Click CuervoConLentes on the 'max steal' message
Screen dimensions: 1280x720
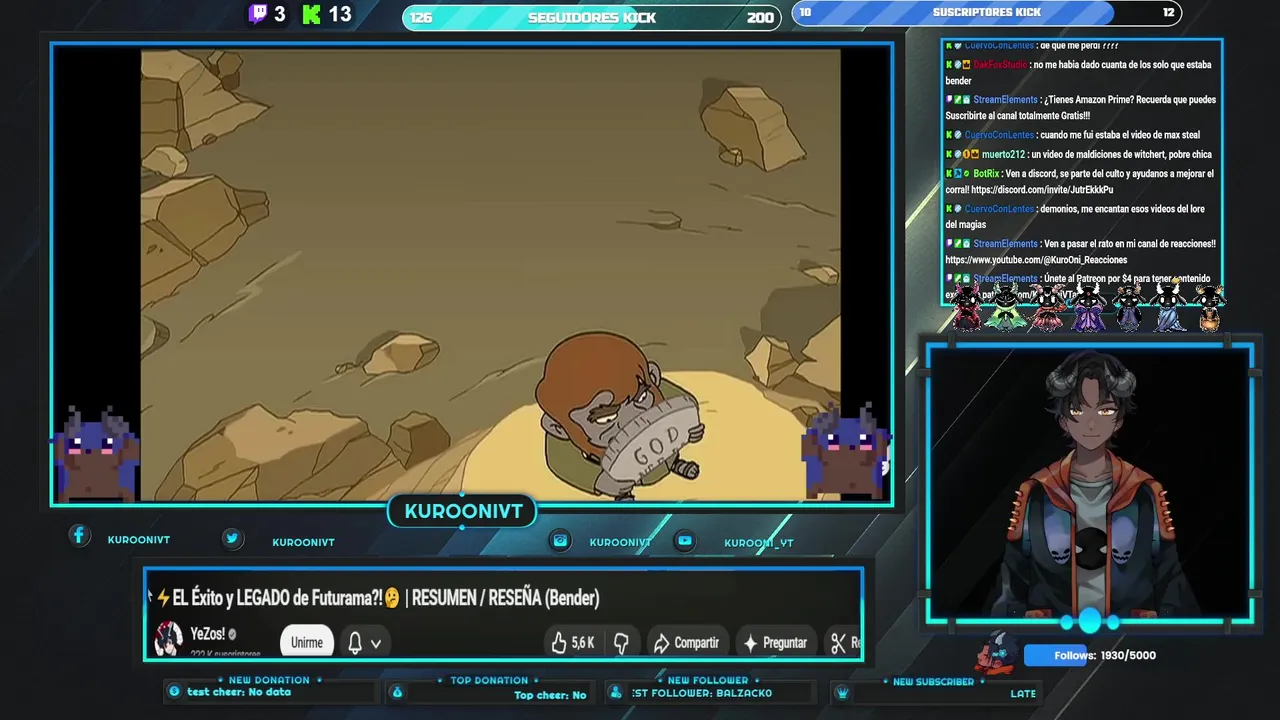coord(999,135)
